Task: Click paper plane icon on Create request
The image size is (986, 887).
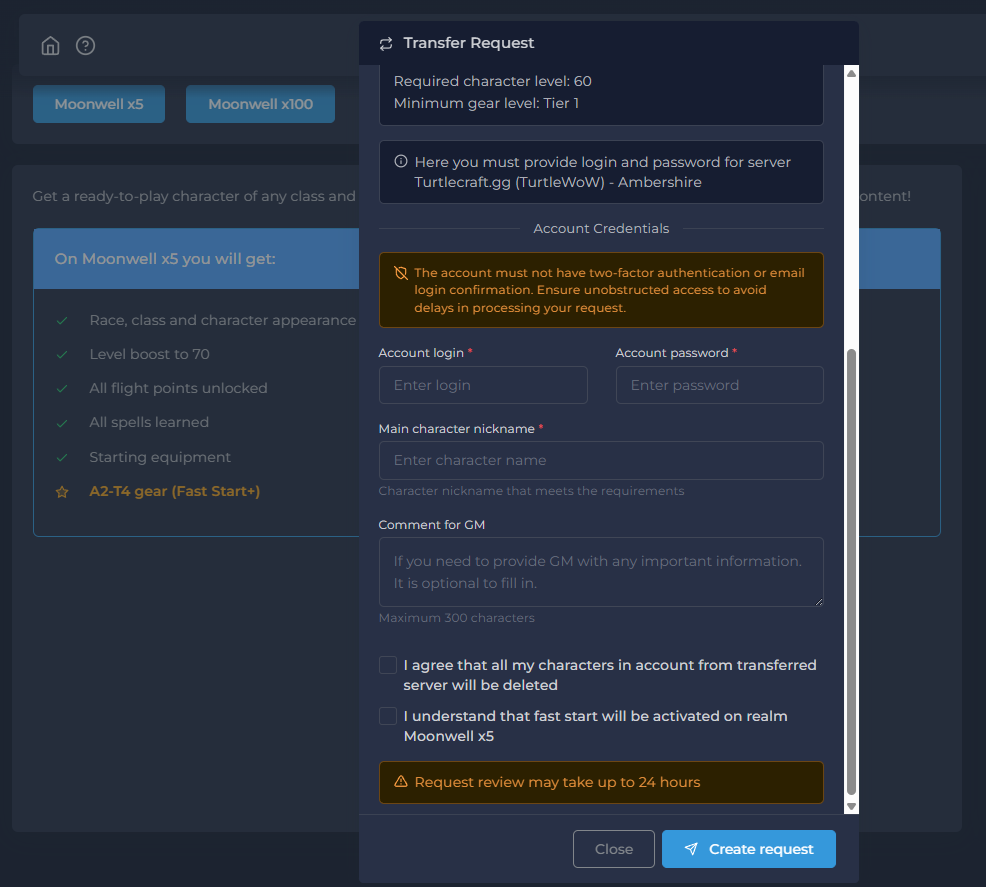Action: 691,849
